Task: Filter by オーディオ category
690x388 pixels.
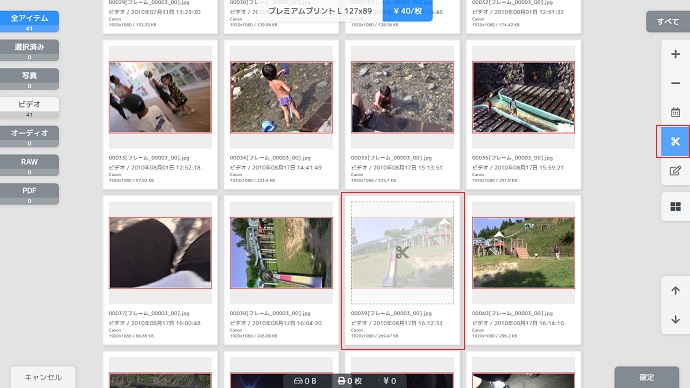Action: click(x=29, y=136)
